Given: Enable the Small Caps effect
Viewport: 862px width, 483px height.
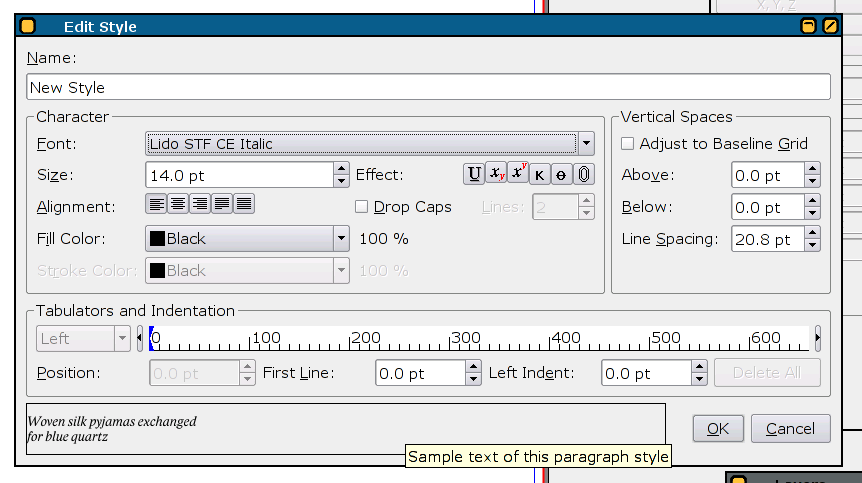Looking at the screenshot, I should point(540,174).
